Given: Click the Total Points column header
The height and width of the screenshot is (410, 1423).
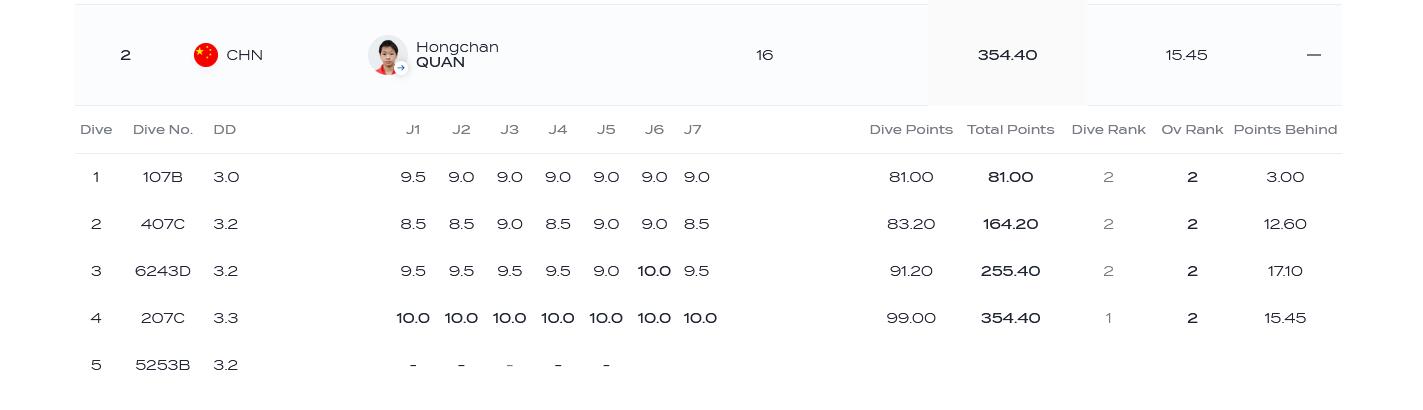Looking at the screenshot, I should [1010, 130].
